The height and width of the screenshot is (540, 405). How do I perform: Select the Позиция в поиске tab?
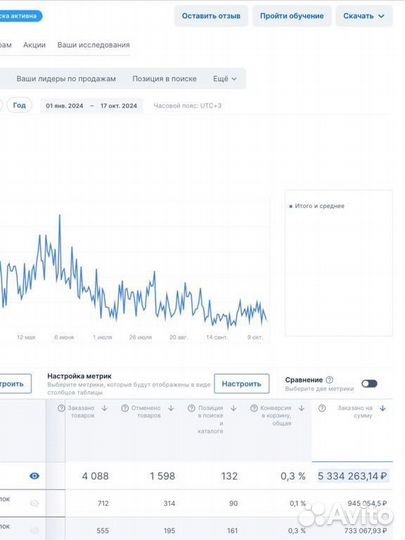[x=164, y=79]
